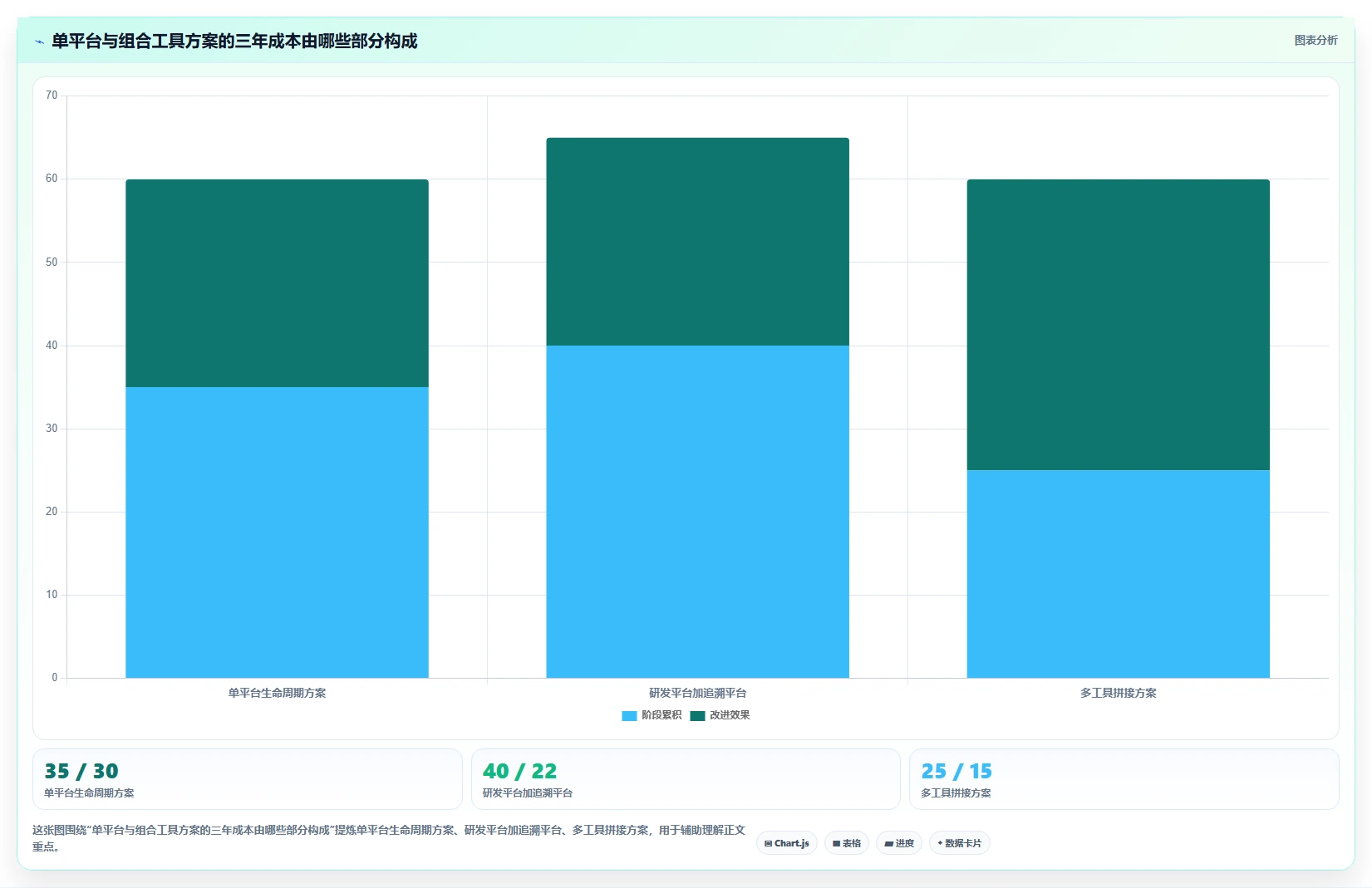The image size is (1372, 888).
Task: Click x-axis label 多工具拼接方案
Action: pyautogui.click(x=1118, y=693)
